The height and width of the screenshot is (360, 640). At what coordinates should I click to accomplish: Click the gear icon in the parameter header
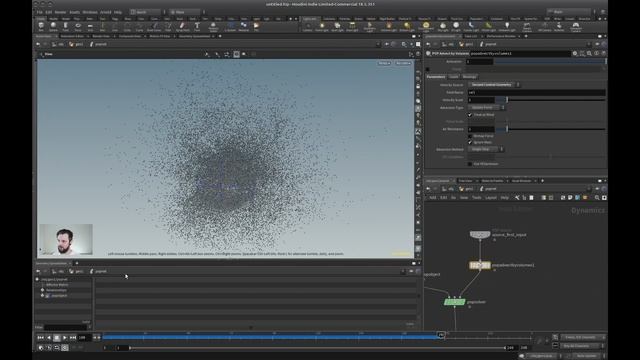coord(575,53)
